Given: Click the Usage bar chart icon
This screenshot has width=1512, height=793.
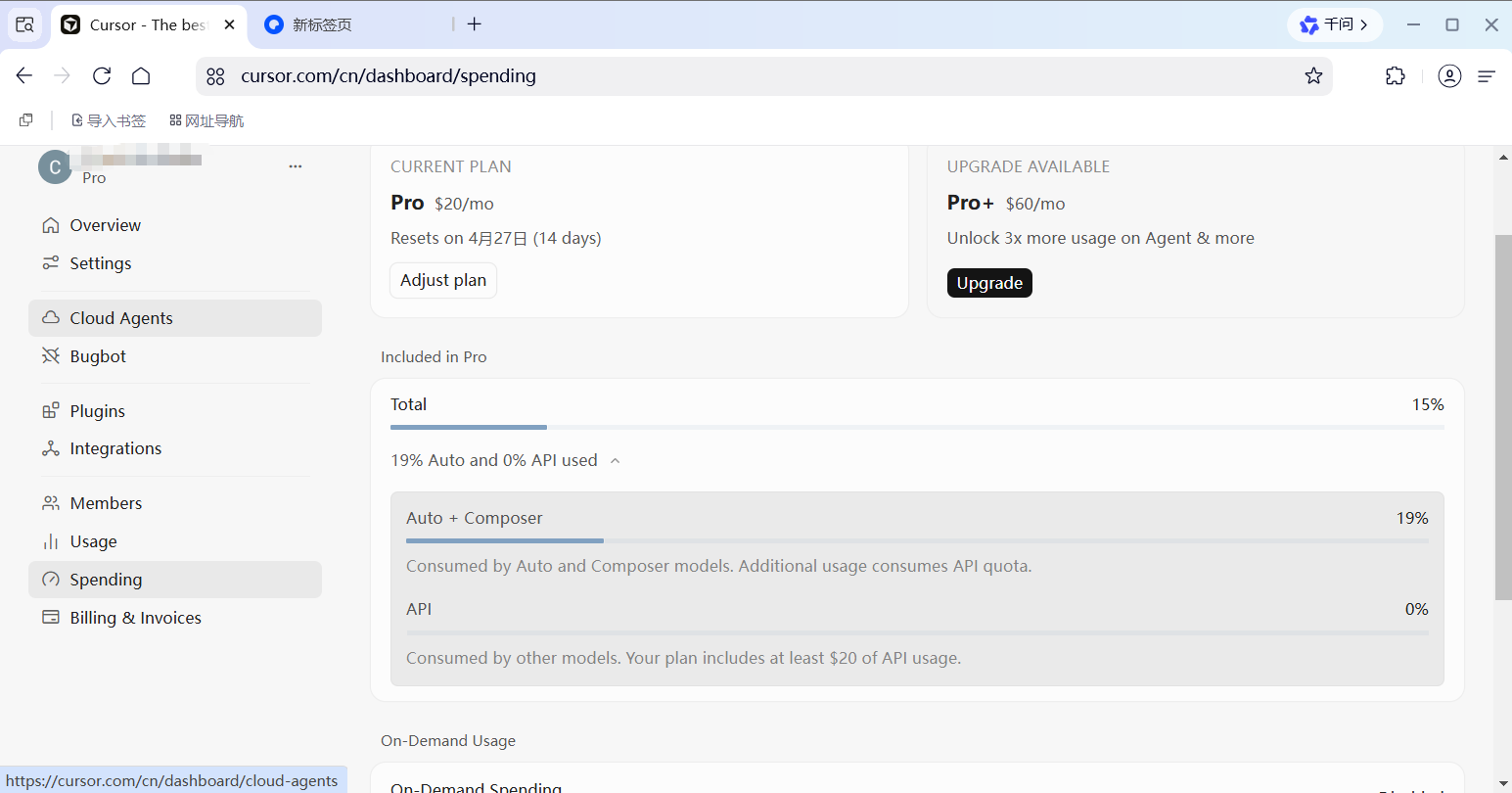Looking at the screenshot, I should click(x=51, y=541).
